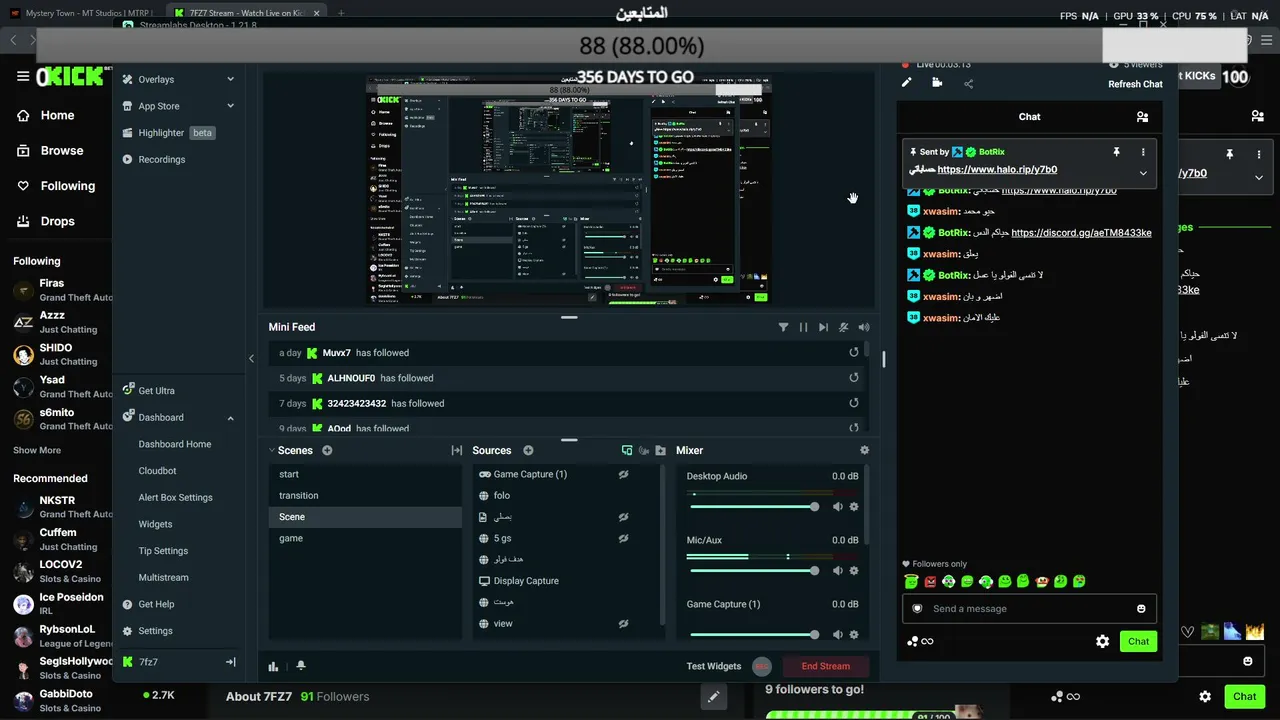The height and width of the screenshot is (720, 1280).
Task: Click green Chat send button in Streamlabs chat
Action: click(1138, 642)
